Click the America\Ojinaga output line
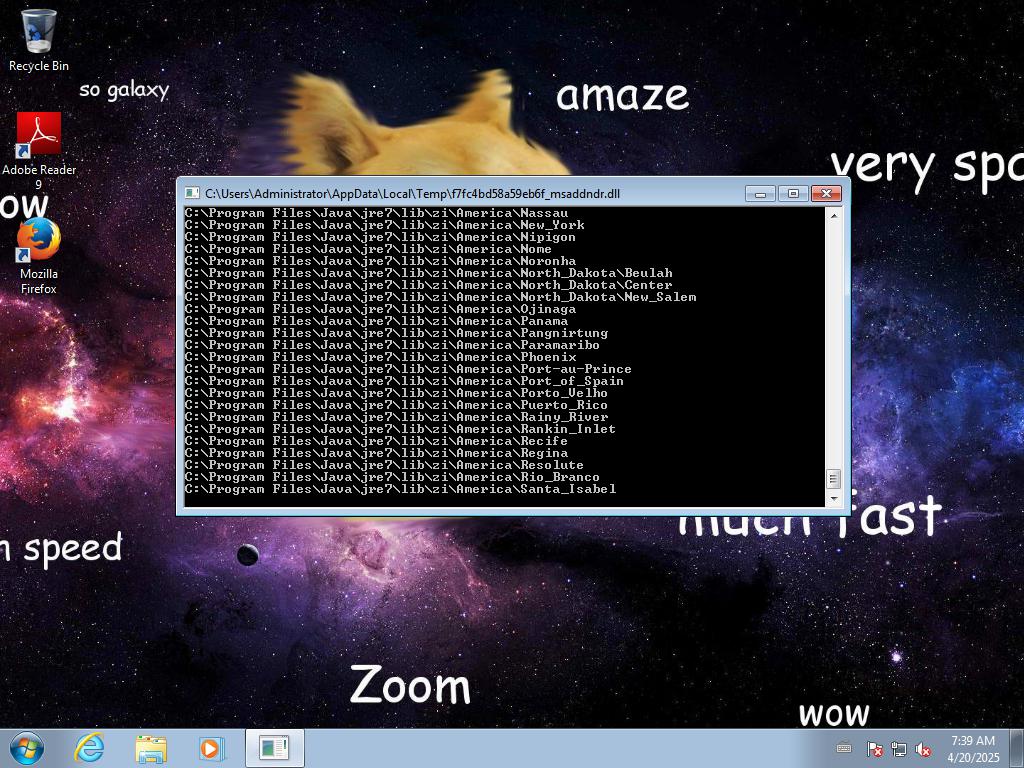The width and height of the screenshot is (1024, 768). [x=380, y=309]
